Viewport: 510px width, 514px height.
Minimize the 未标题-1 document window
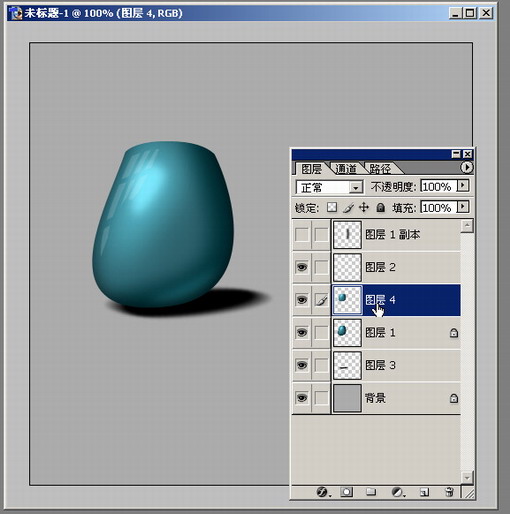tap(455, 13)
